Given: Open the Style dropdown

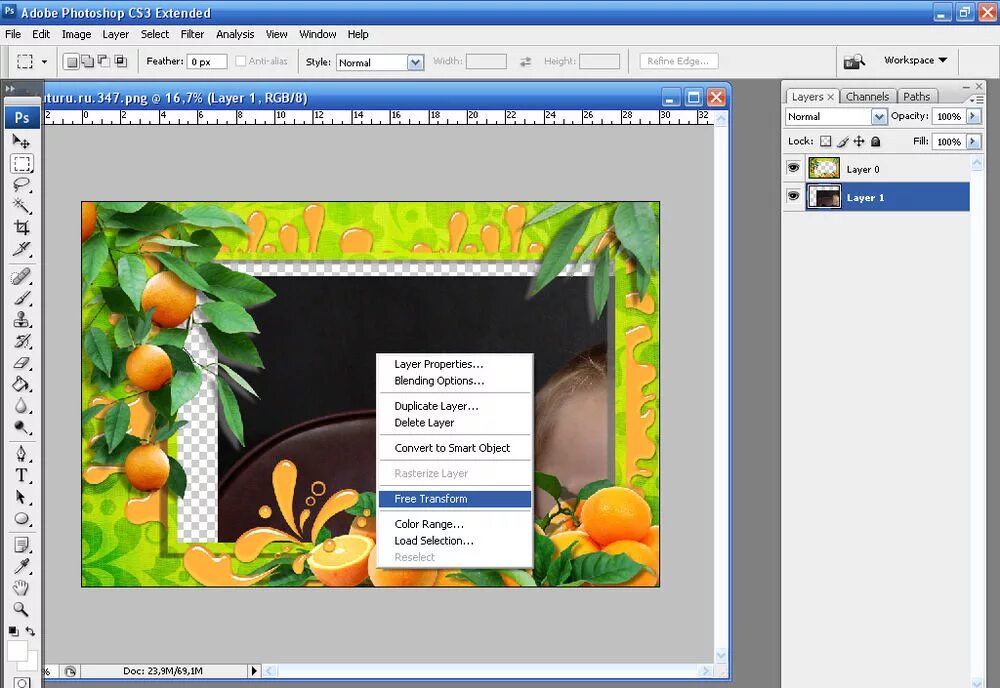Looking at the screenshot, I should pyautogui.click(x=415, y=62).
